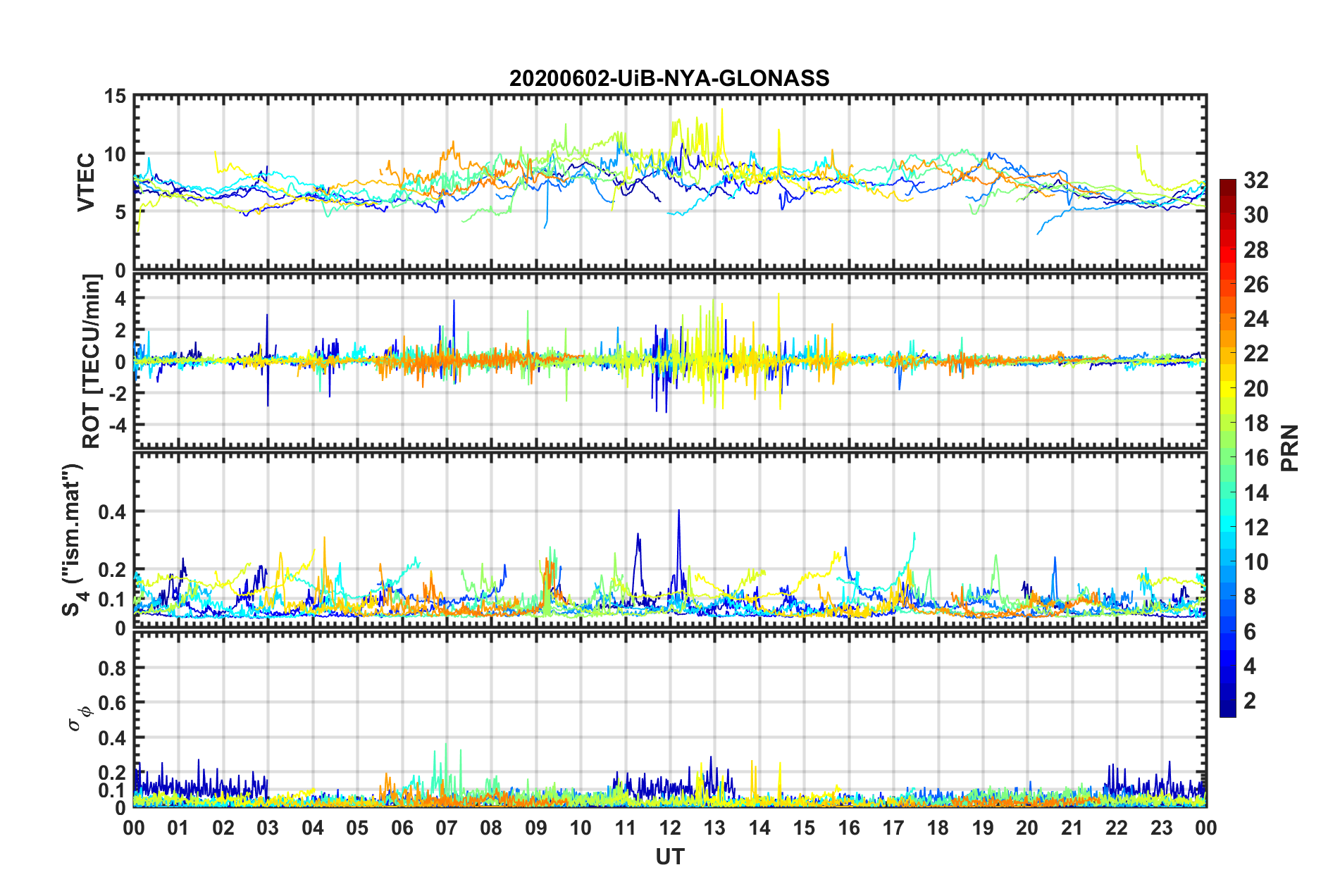The width and height of the screenshot is (1340, 896).
Task: Click the VTEC axis label
Action: pos(86,182)
